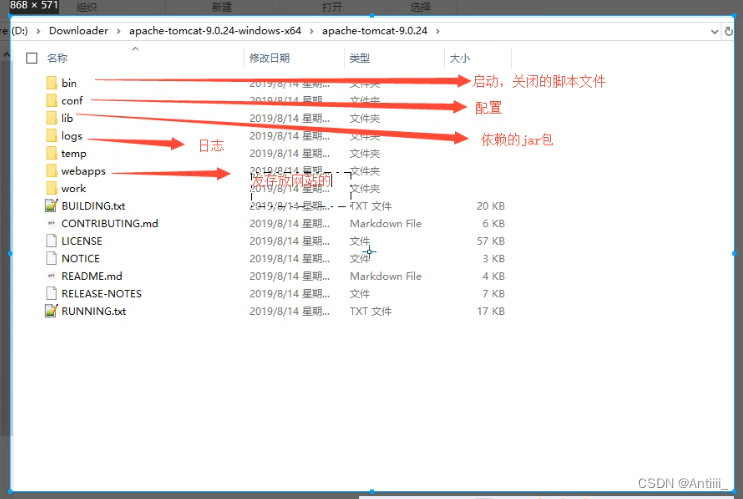The width and height of the screenshot is (743, 499).
Task: Expand chevron after apache-tomcat-9.0.24-windows-x64
Action: [311, 31]
